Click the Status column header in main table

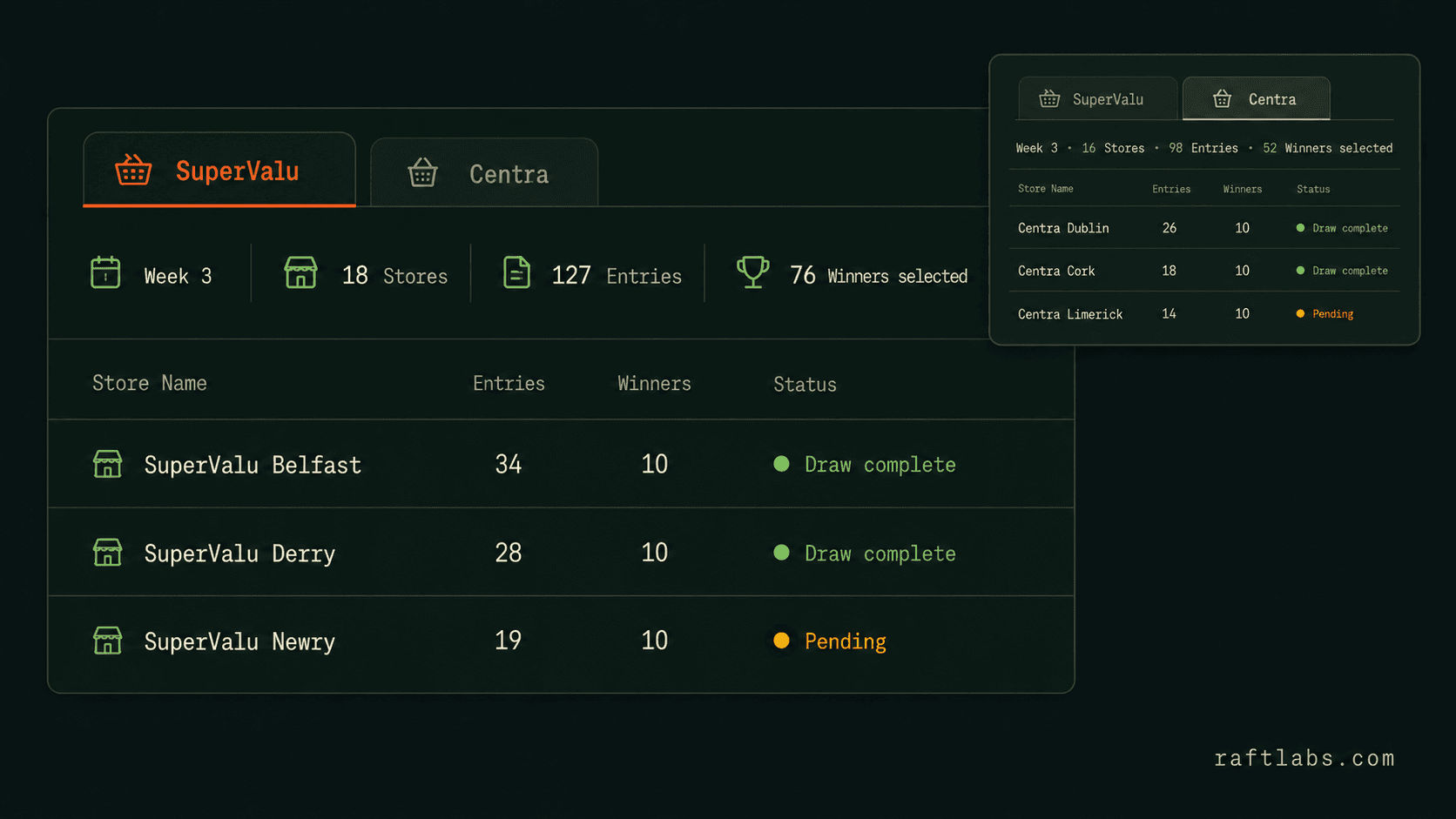pos(805,384)
